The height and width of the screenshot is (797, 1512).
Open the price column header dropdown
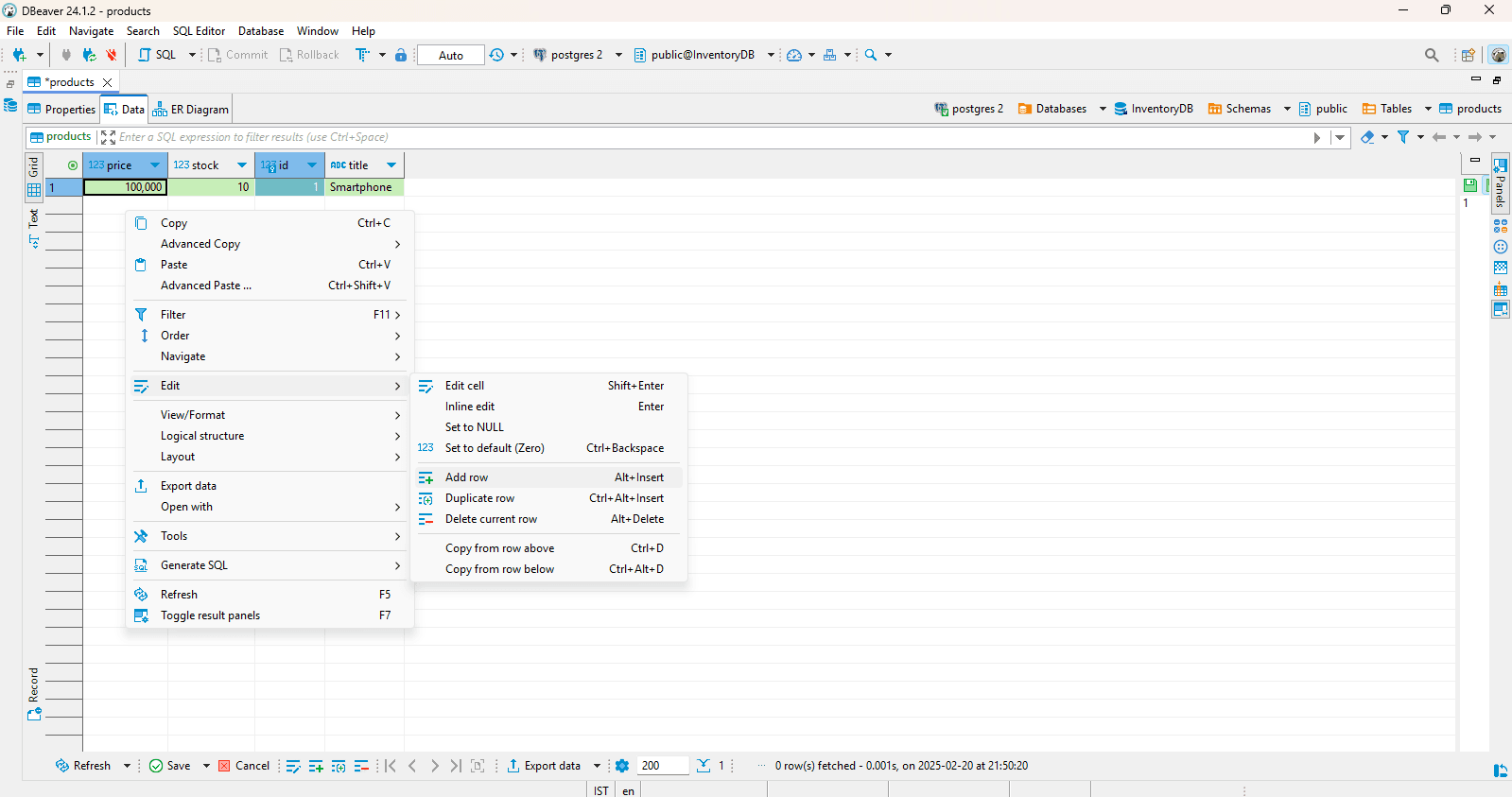click(155, 165)
